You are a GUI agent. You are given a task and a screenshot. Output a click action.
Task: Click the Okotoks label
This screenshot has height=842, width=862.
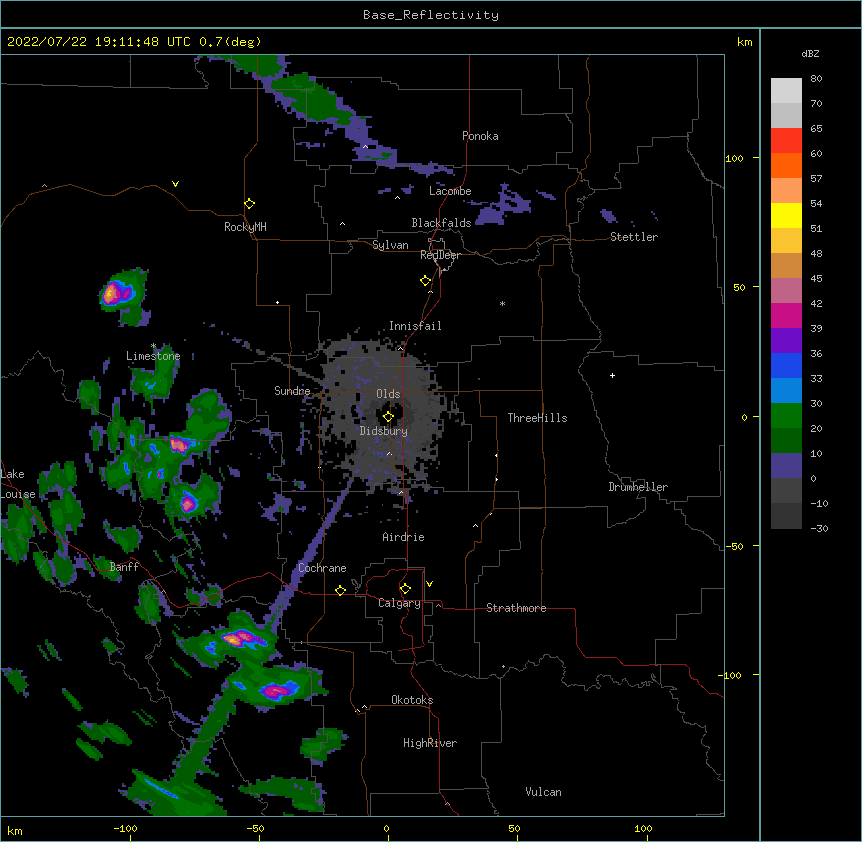pyautogui.click(x=412, y=700)
